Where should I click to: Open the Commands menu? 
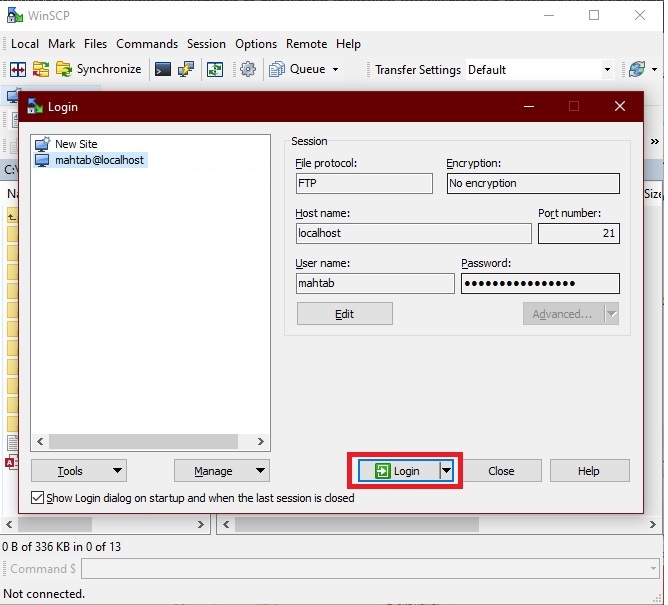click(x=147, y=44)
